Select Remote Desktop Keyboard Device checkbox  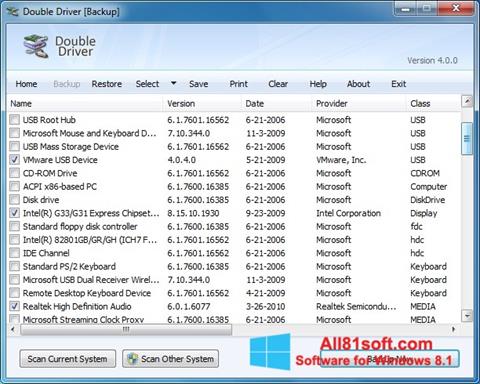point(15,293)
